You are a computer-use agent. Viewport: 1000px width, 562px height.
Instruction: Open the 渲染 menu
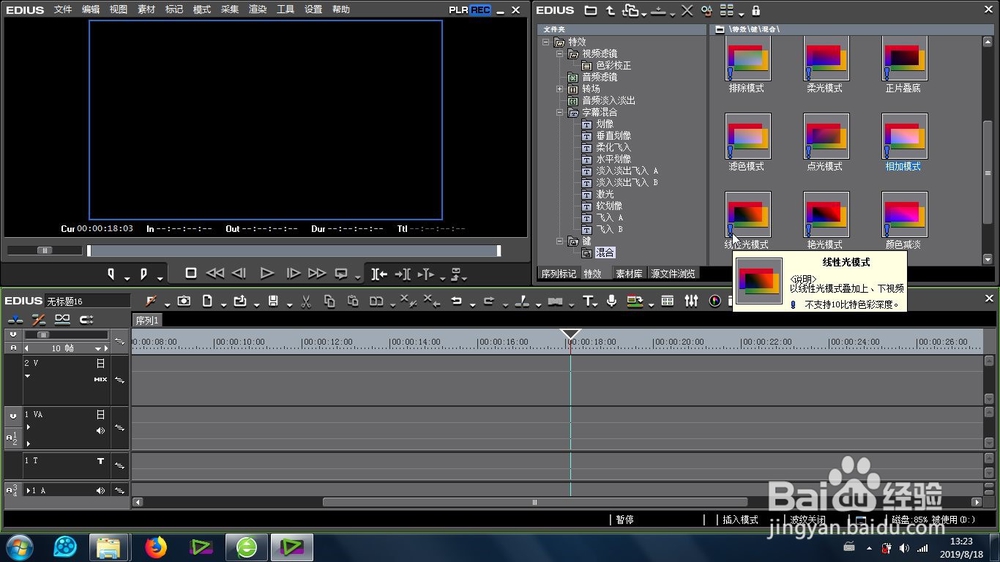[257, 10]
